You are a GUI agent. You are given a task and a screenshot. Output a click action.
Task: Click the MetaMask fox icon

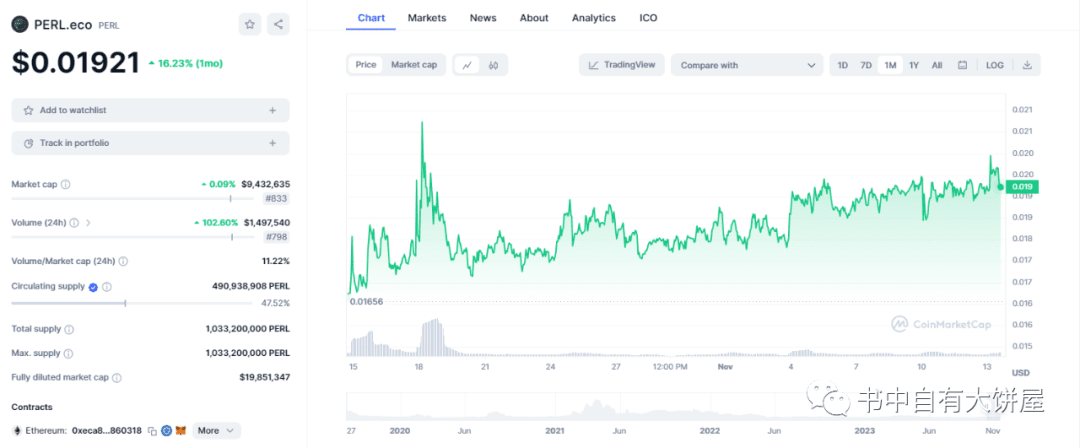click(x=181, y=431)
